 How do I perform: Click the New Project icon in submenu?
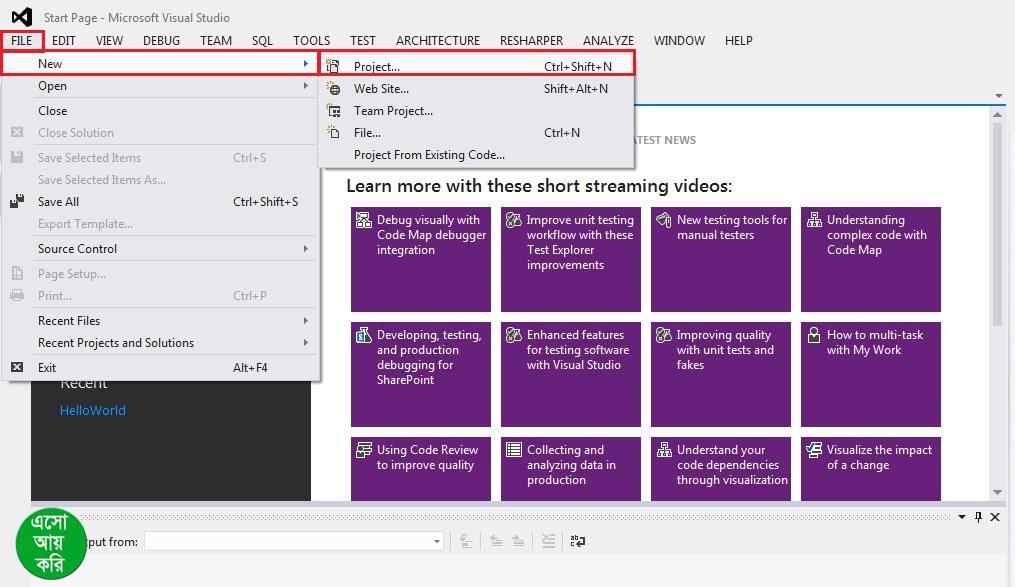point(334,67)
